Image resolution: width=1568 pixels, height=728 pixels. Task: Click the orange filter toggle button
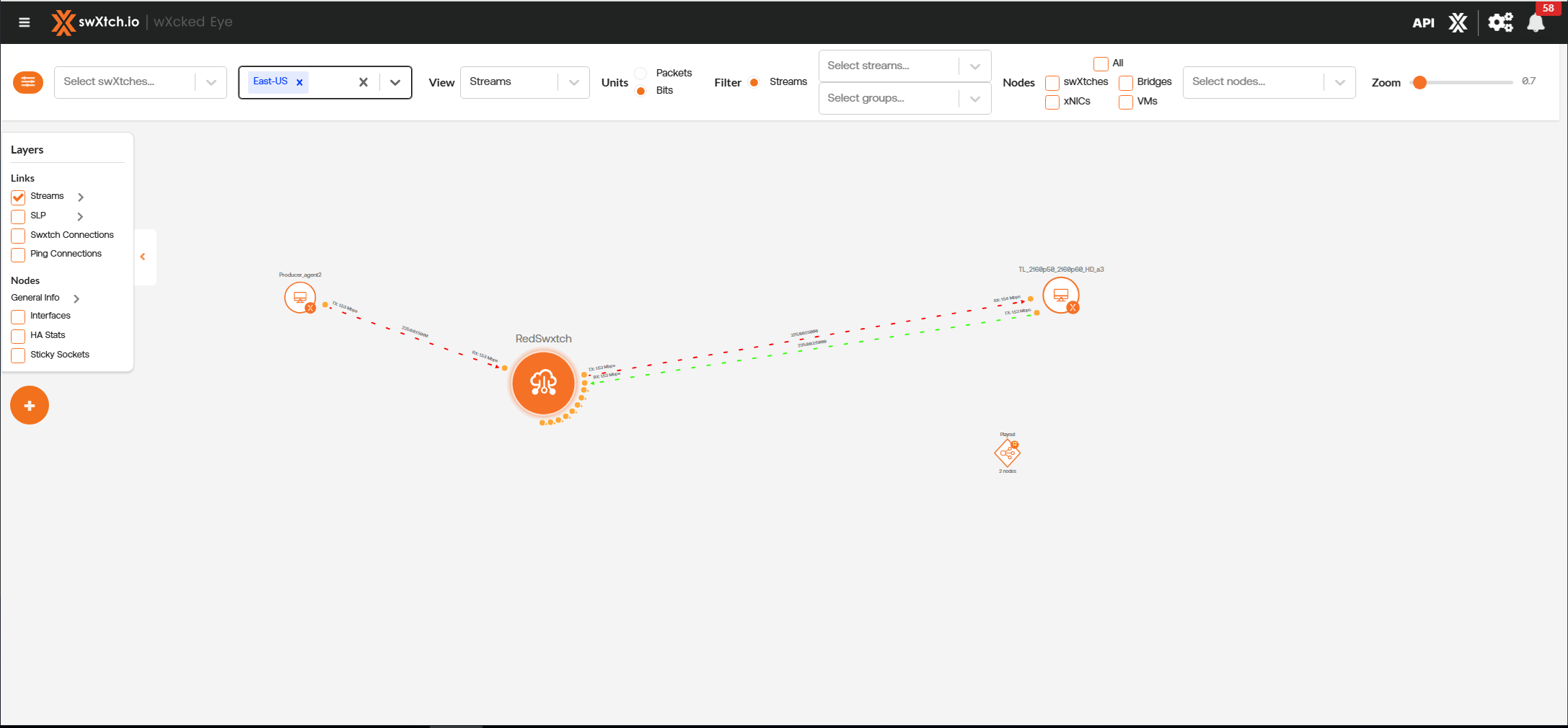pos(28,82)
